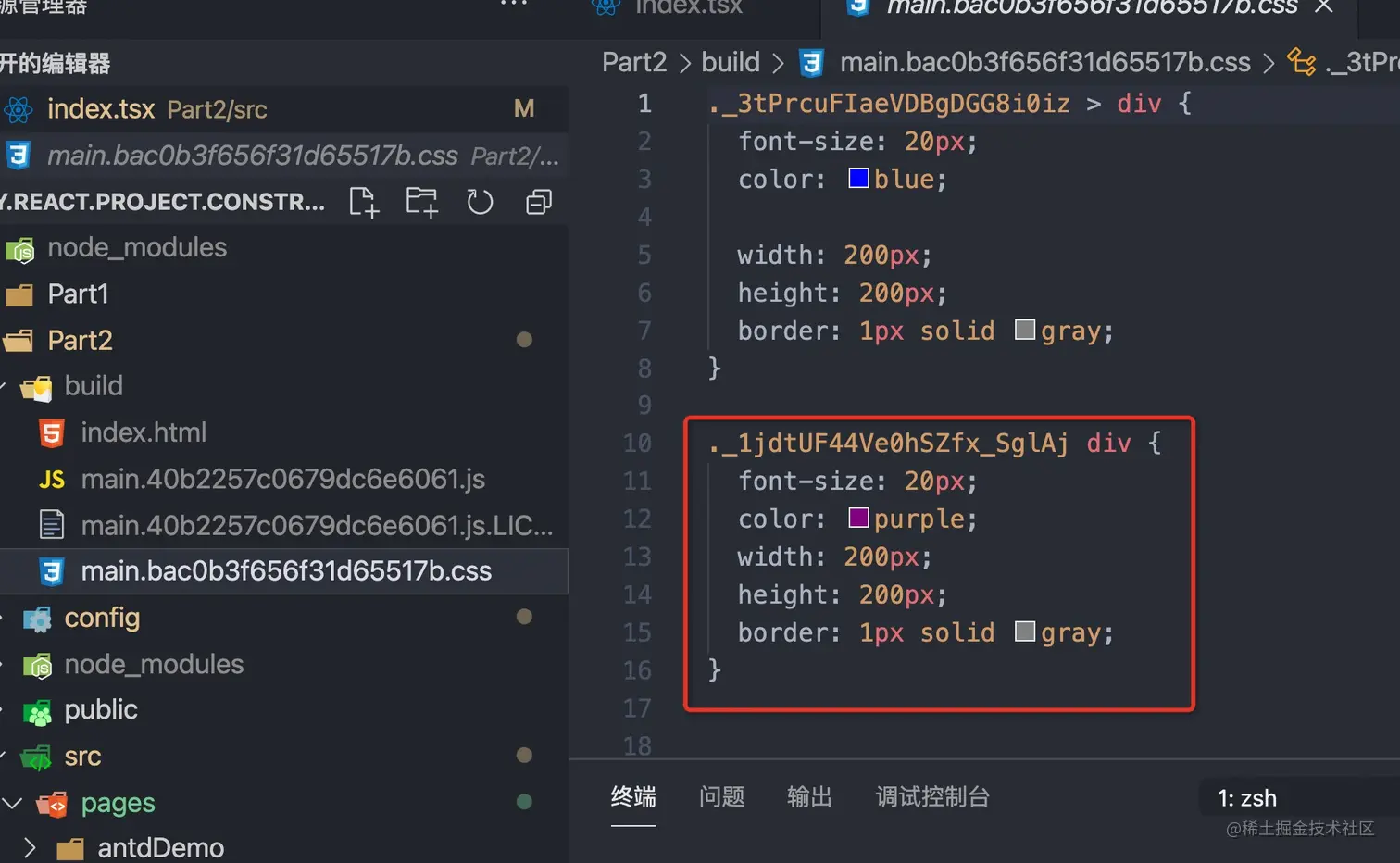Click the selector symbol icon in breadcrumb

pyautogui.click(x=1302, y=61)
